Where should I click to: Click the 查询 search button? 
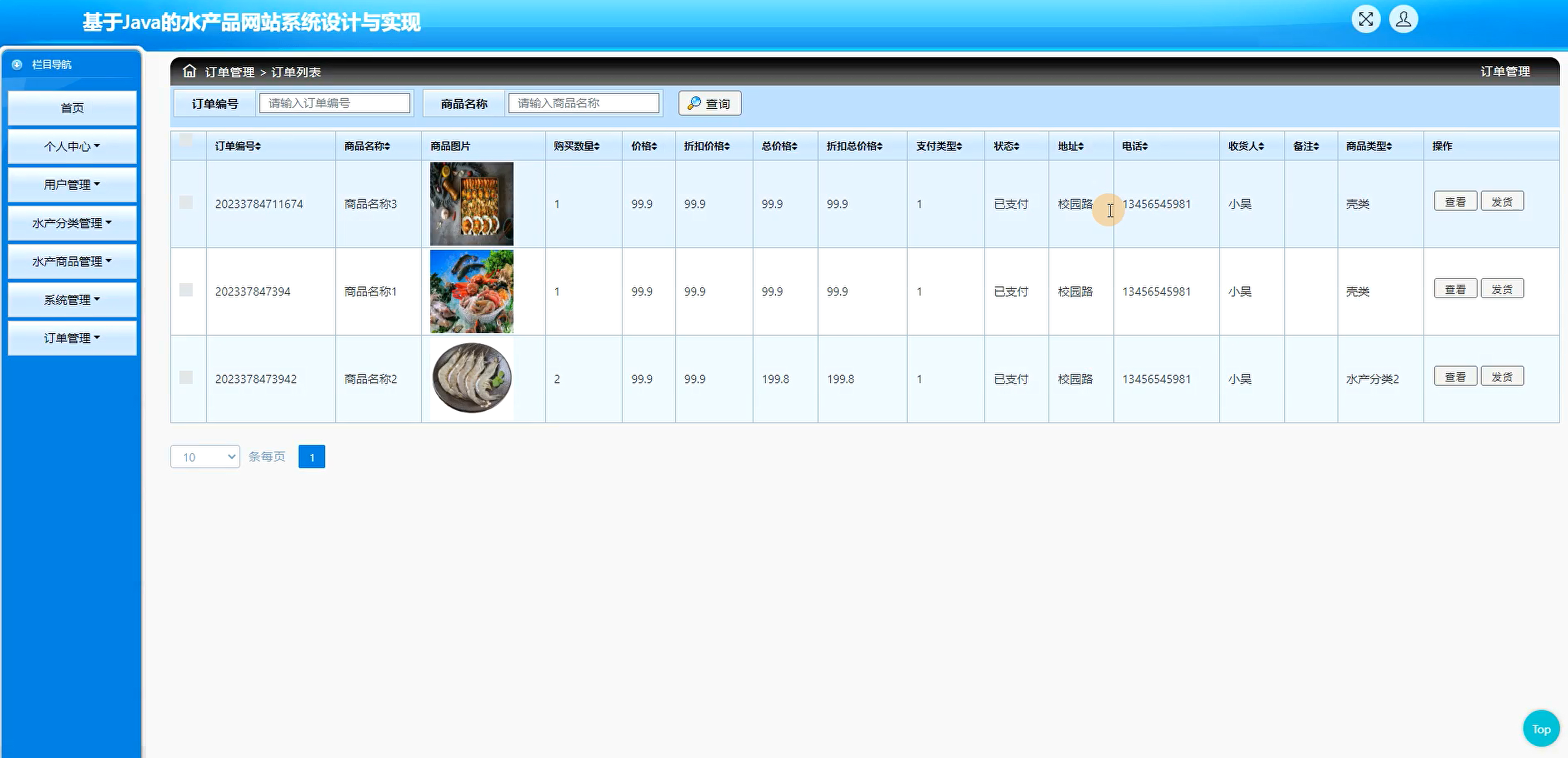[x=710, y=104]
